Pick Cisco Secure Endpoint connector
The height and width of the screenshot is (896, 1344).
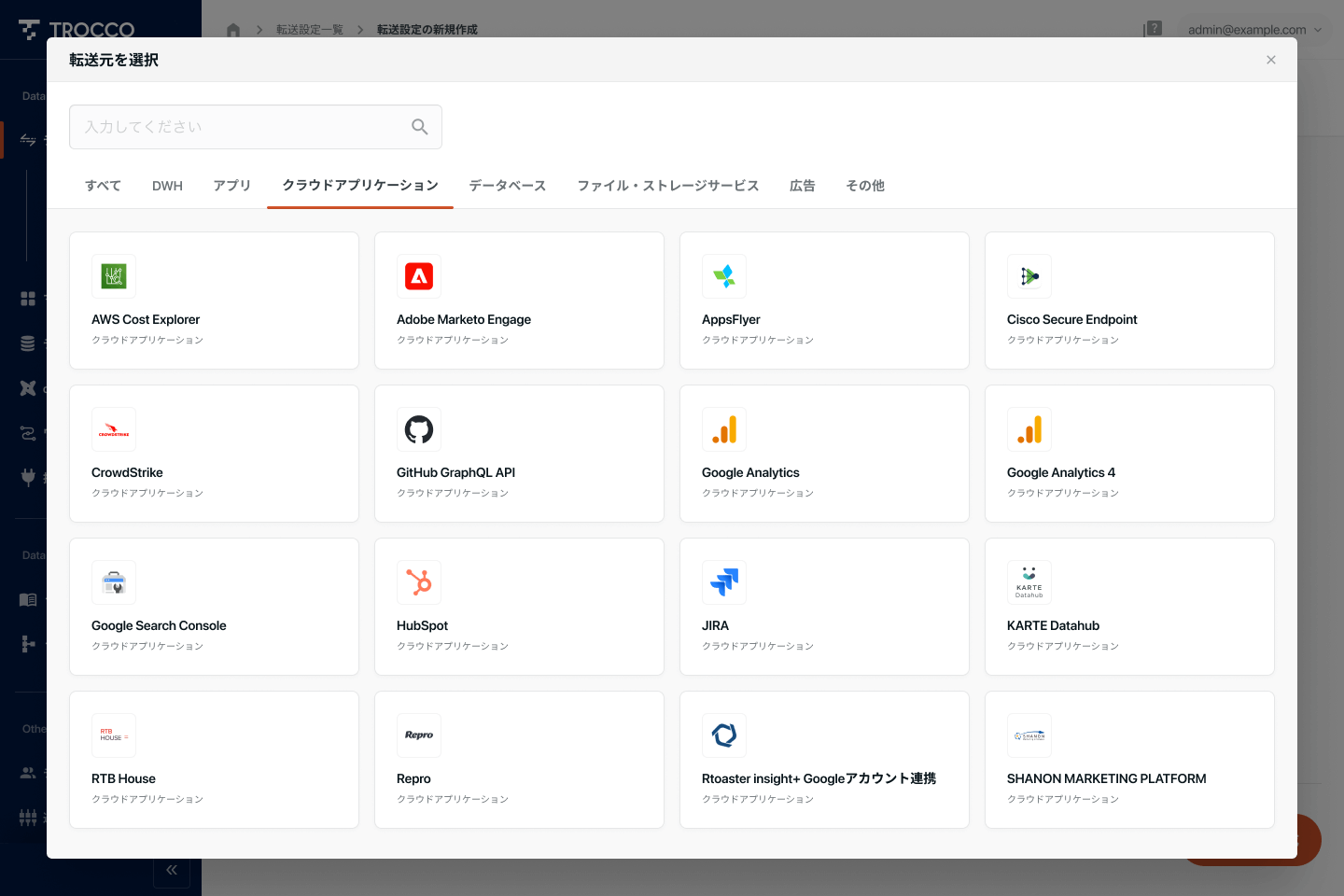pos(1129,301)
